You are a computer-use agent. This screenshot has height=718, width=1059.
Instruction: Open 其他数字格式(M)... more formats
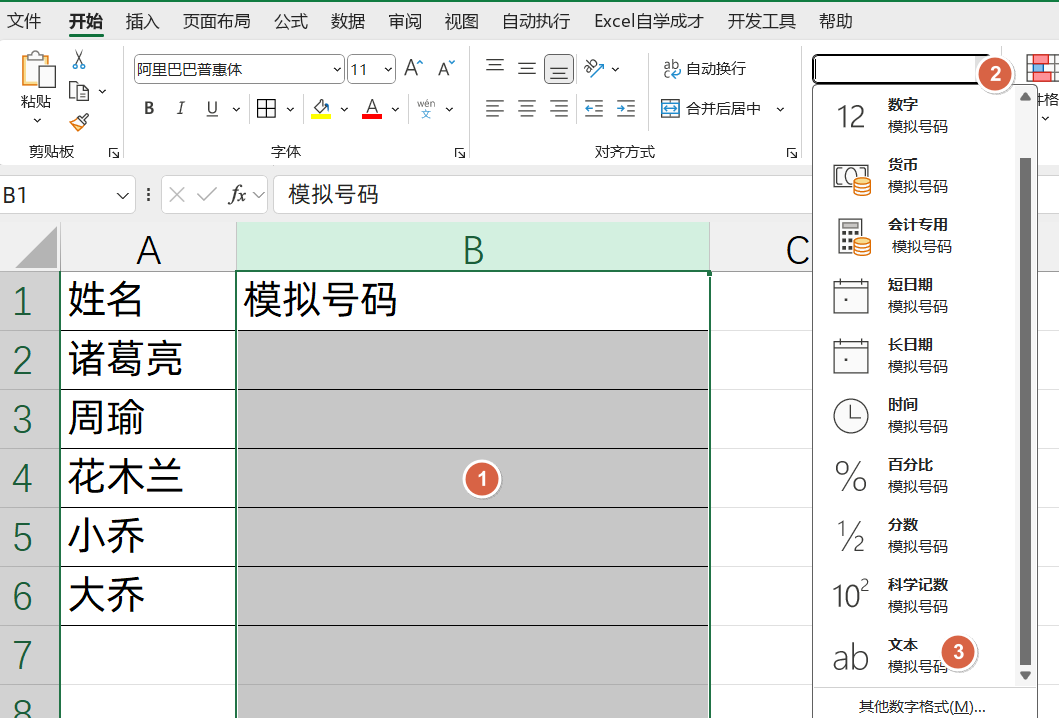pos(922,707)
